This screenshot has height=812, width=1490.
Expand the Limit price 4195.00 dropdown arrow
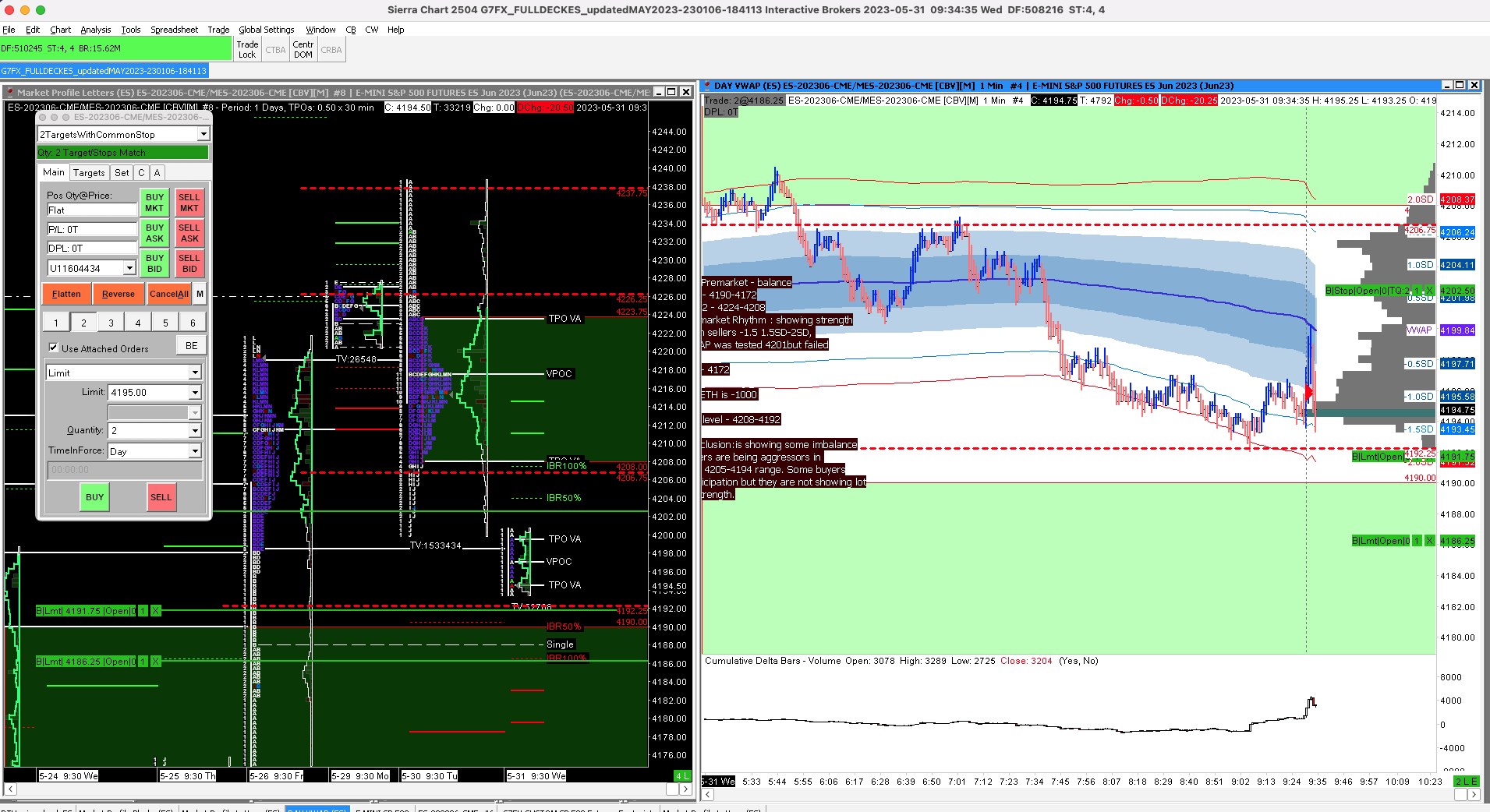pos(195,392)
